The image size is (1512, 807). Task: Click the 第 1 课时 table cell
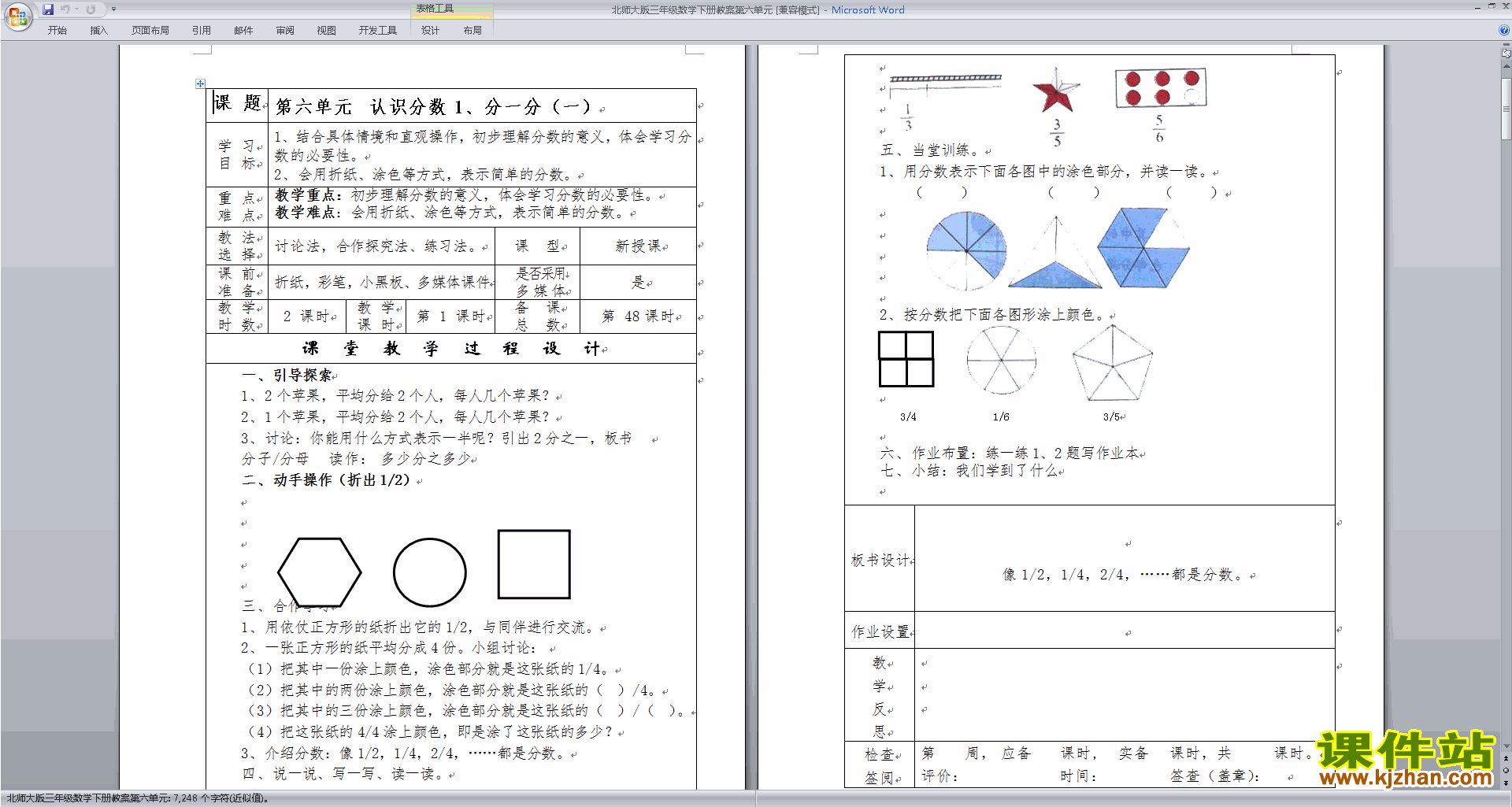pyautogui.click(x=450, y=317)
